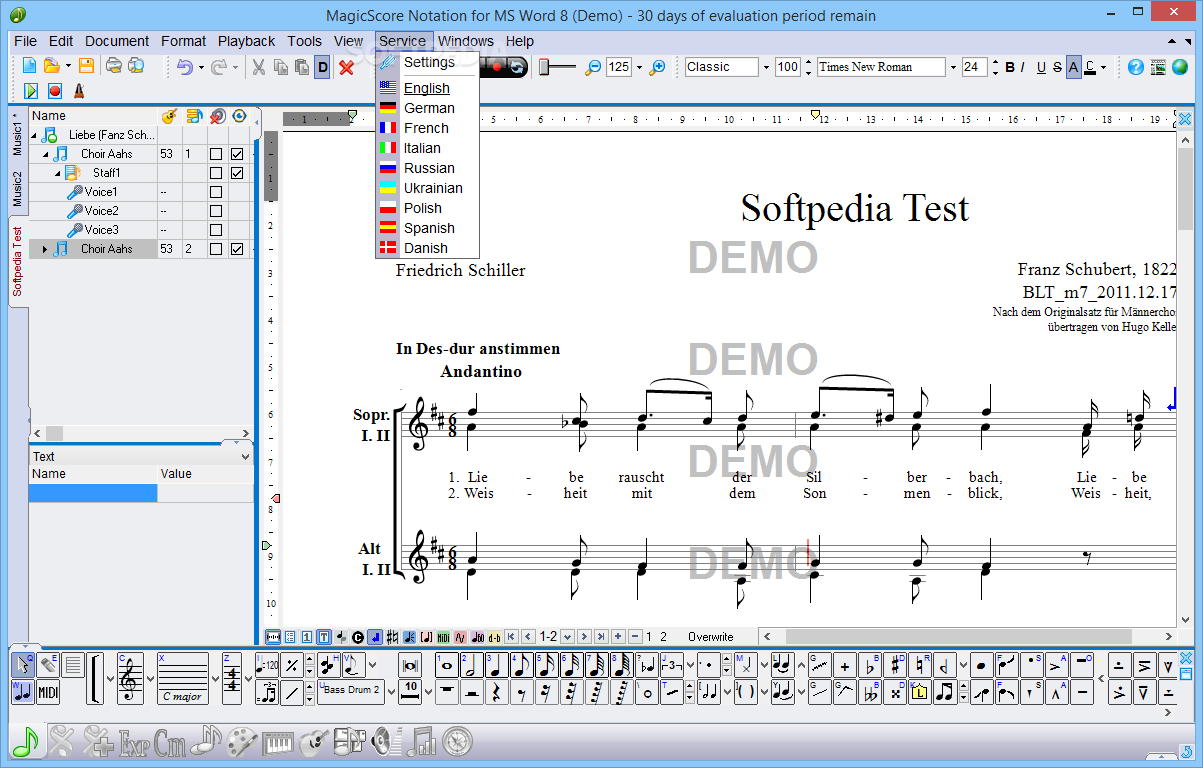Screen dimensions: 1203x768
Task: Click the speaker volume icon in bottom bar
Action: pyautogui.click(x=387, y=742)
